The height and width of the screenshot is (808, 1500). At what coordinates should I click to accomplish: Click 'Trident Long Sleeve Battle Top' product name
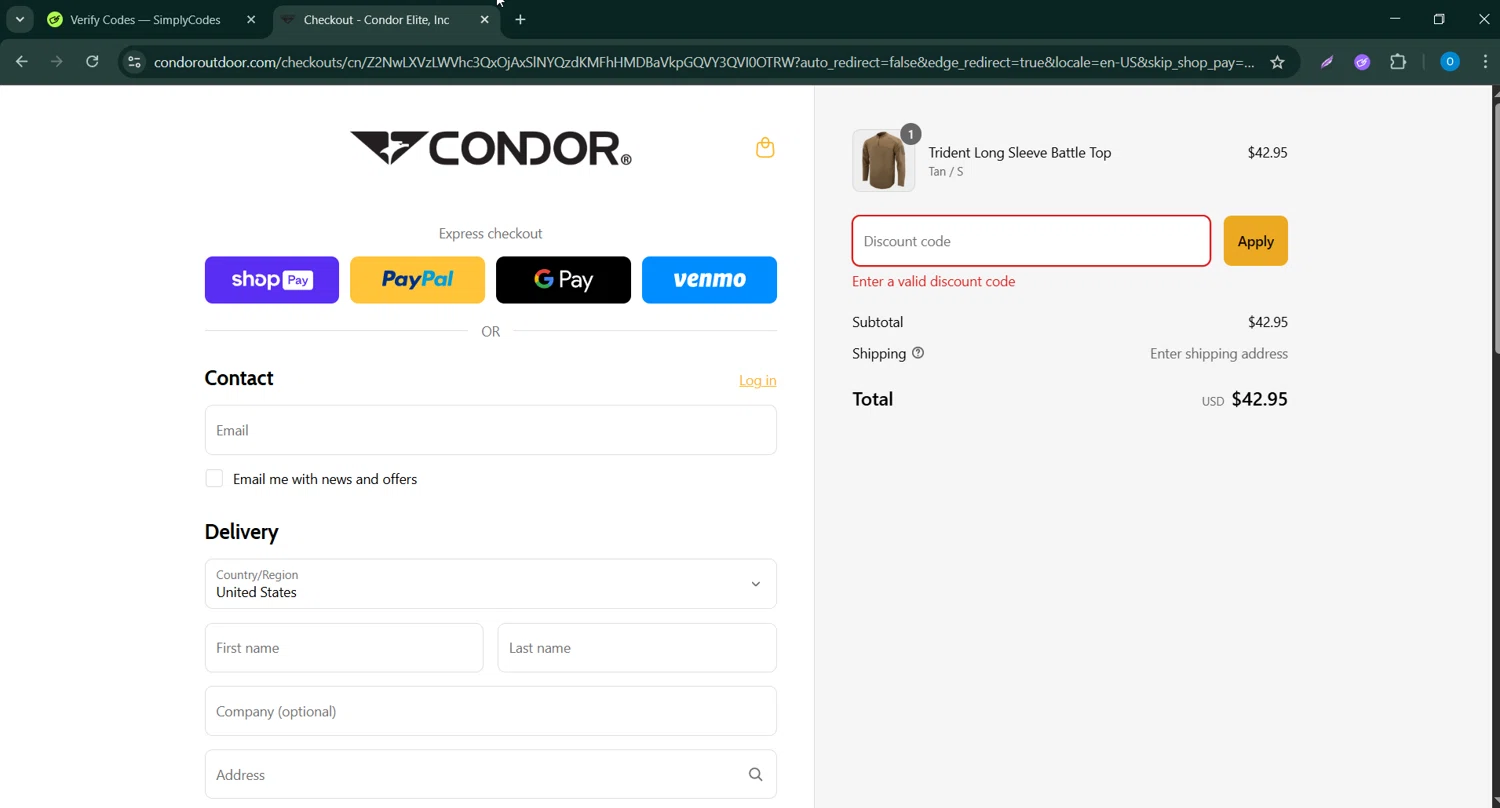pos(1019,153)
